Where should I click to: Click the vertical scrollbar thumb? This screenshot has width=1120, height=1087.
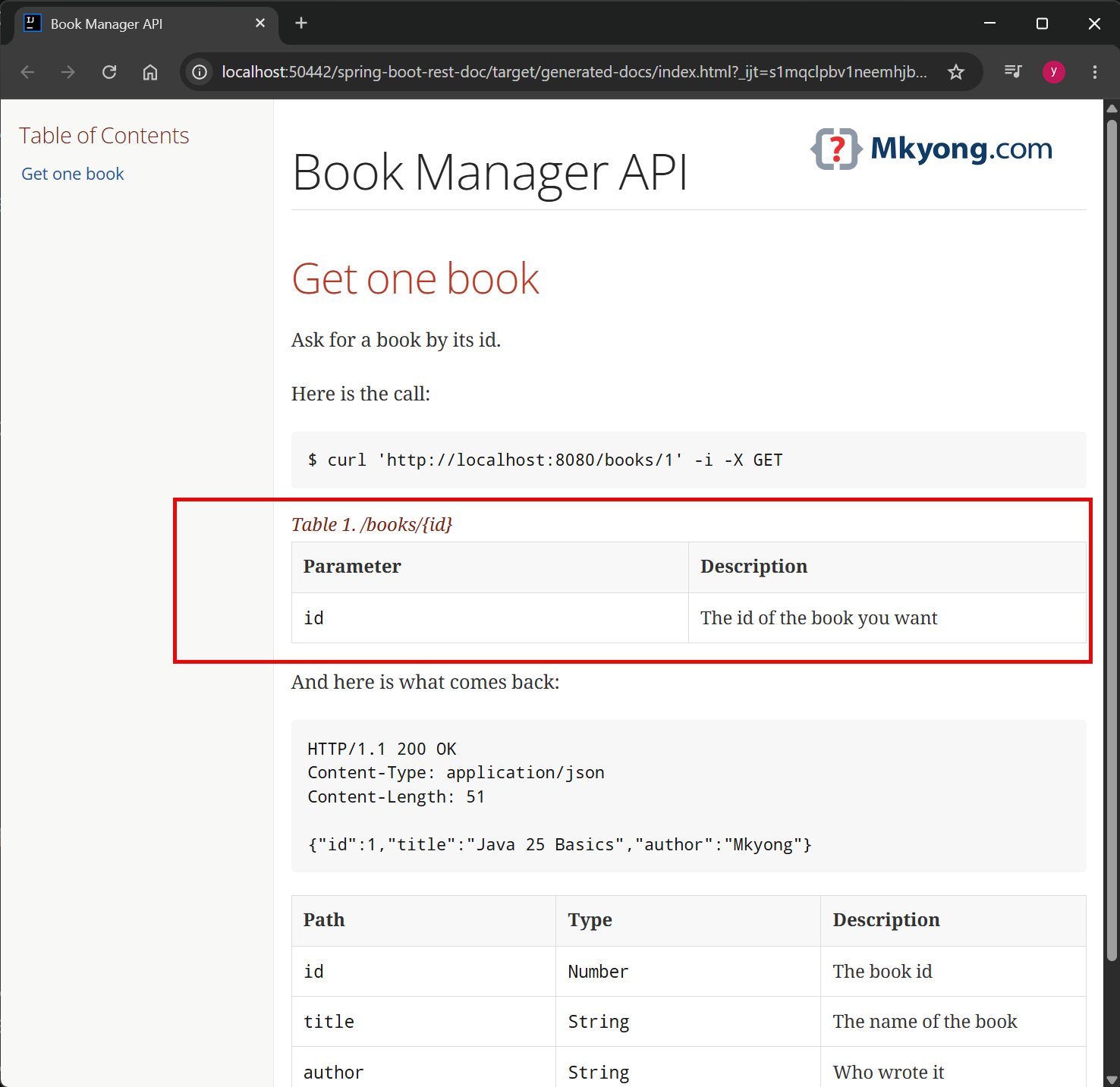click(x=1112, y=540)
